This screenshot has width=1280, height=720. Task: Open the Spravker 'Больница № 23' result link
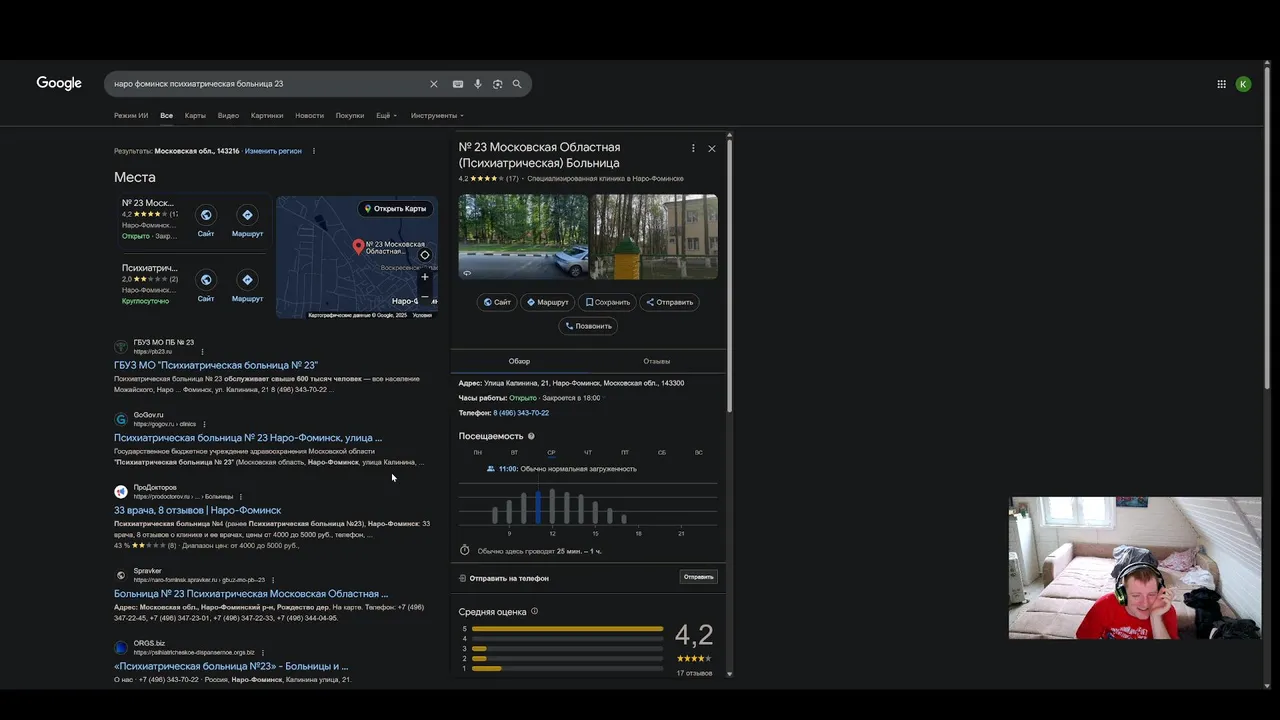point(251,594)
